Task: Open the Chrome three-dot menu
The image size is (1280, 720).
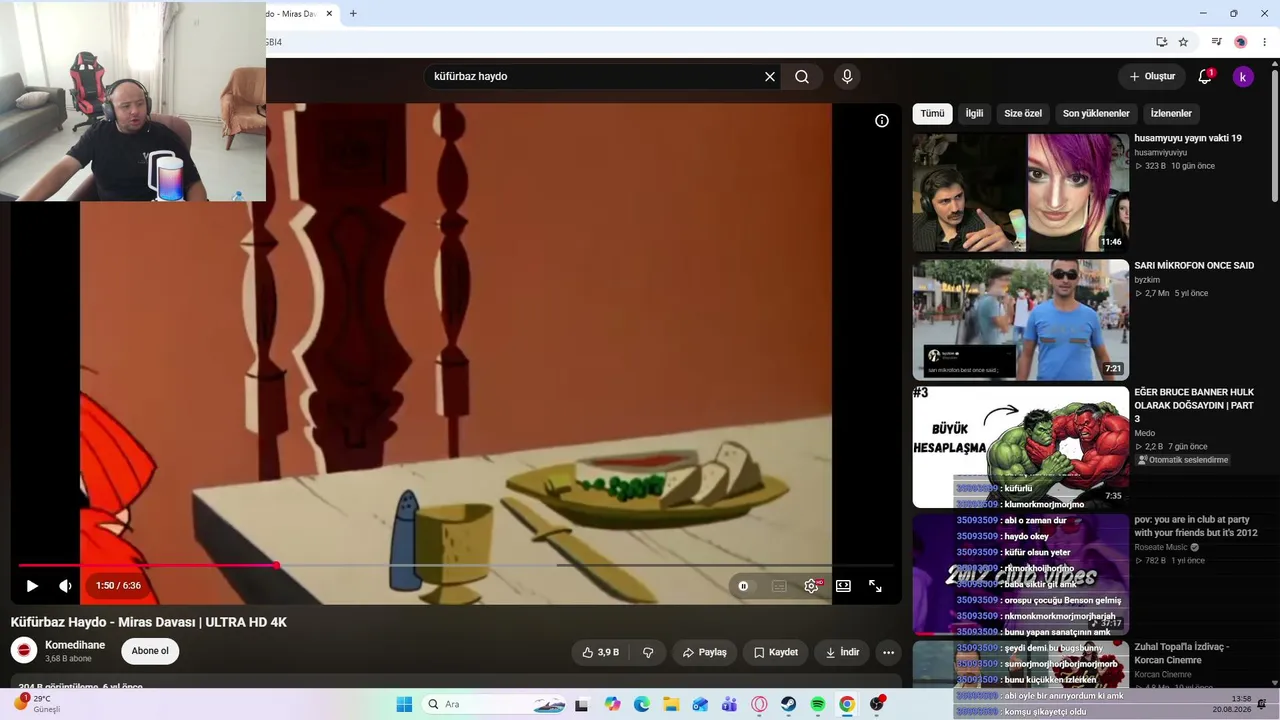Action: pyautogui.click(x=1265, y=42)
